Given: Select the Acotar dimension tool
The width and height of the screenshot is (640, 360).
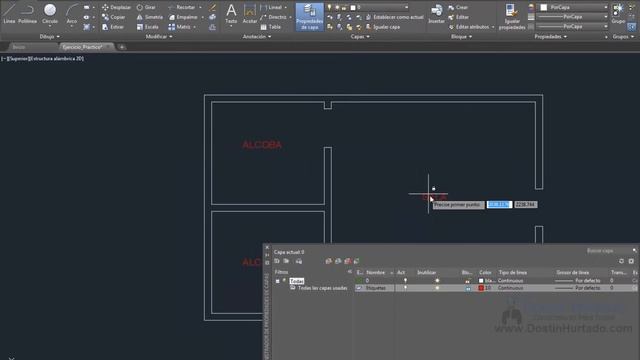Looking at the screenshot, I should (250, 14).
